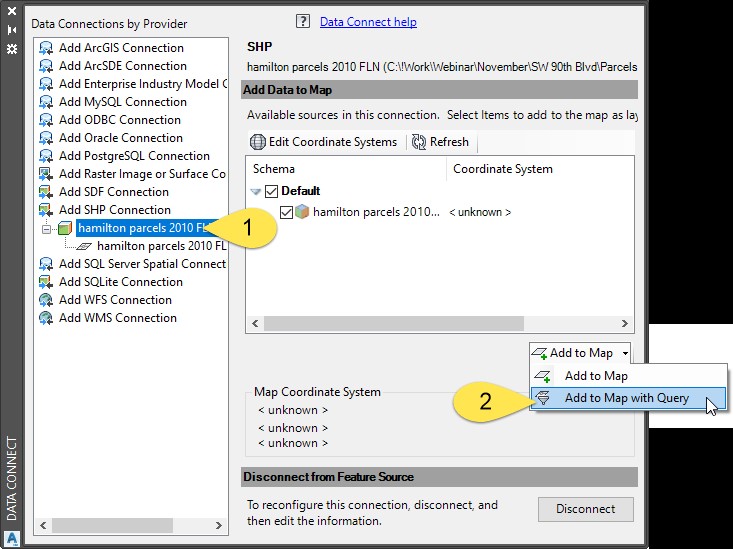
Task: Click the Refresh arrows icon
Action: [x=419, y=142]
